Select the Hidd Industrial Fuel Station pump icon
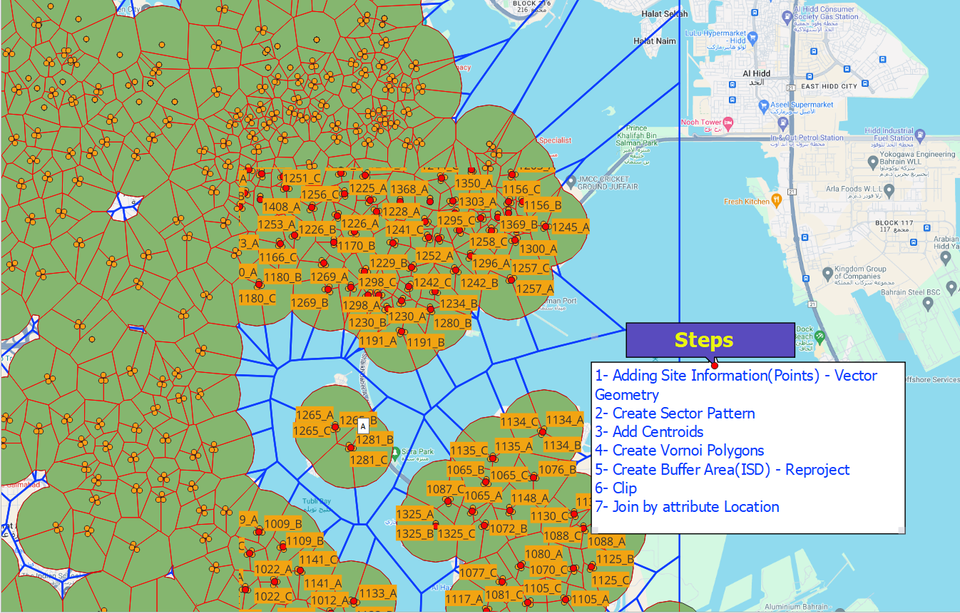The height and width of the screenshot is (613, 960). [x=918, y=133]
